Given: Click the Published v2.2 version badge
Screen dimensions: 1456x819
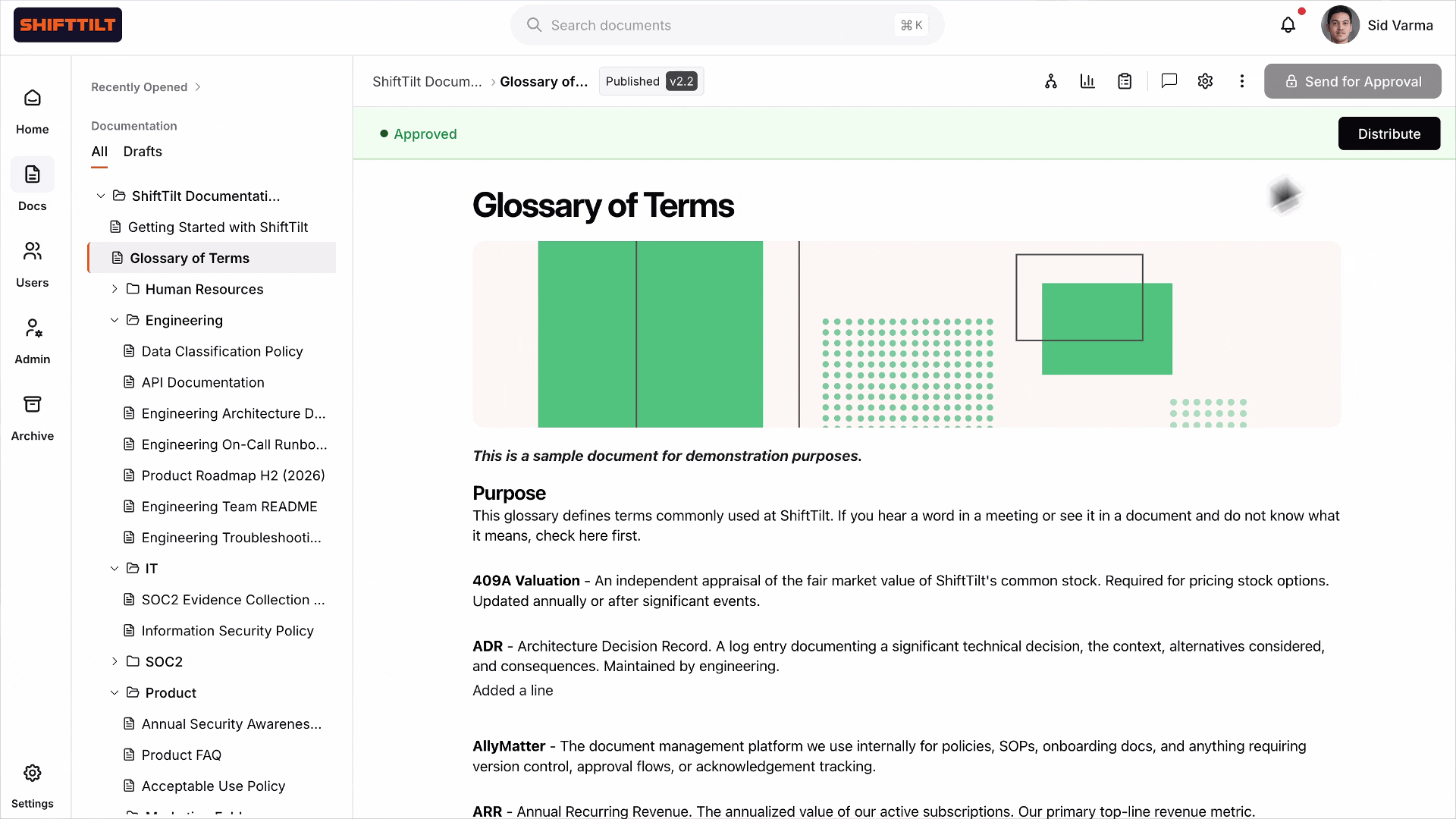Looking at the screenshot, I should pyautogui.click(x=651, y=81).
